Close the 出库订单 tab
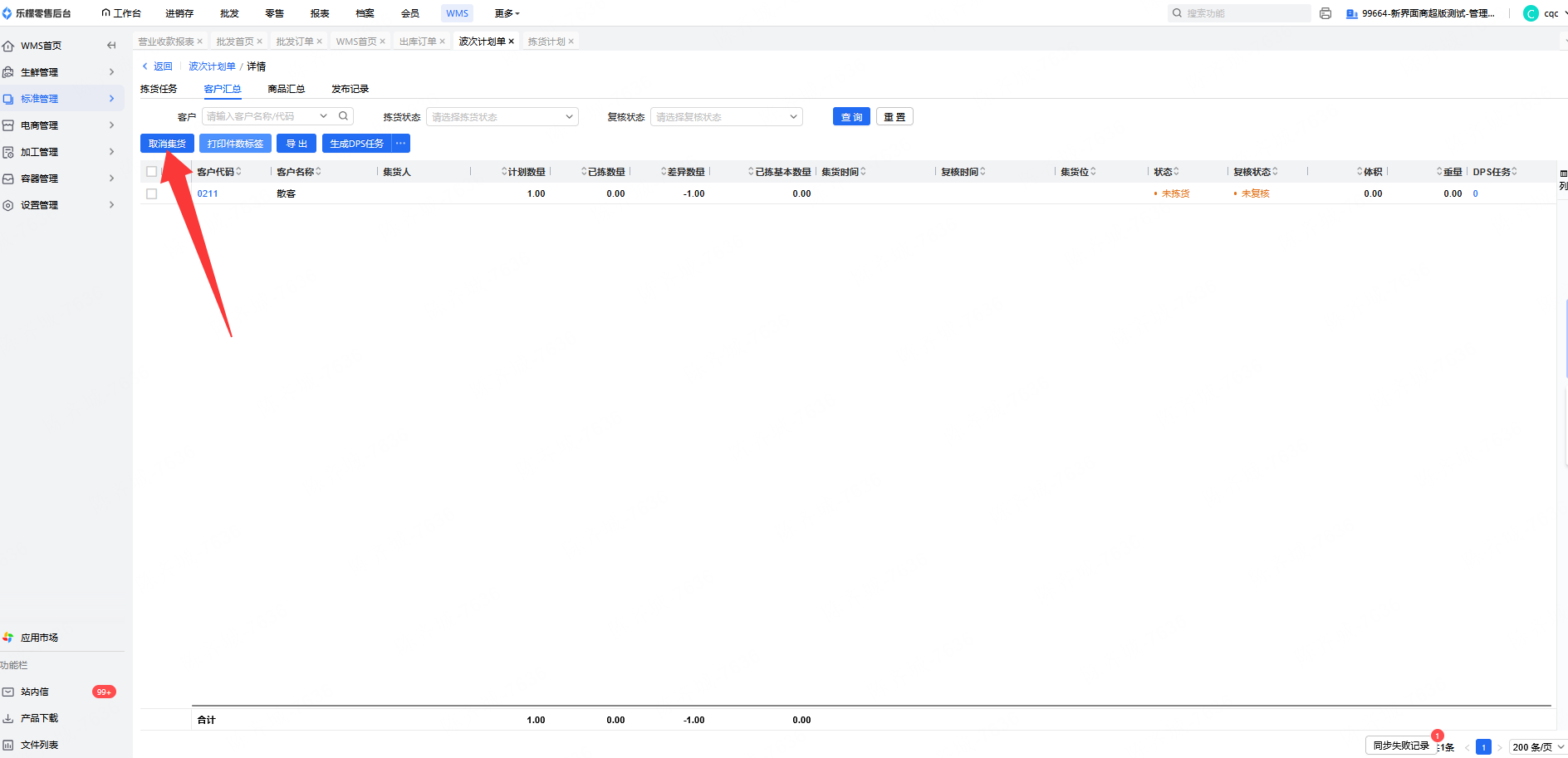Screen dimensions: 1568x758 tap(443, 42)
